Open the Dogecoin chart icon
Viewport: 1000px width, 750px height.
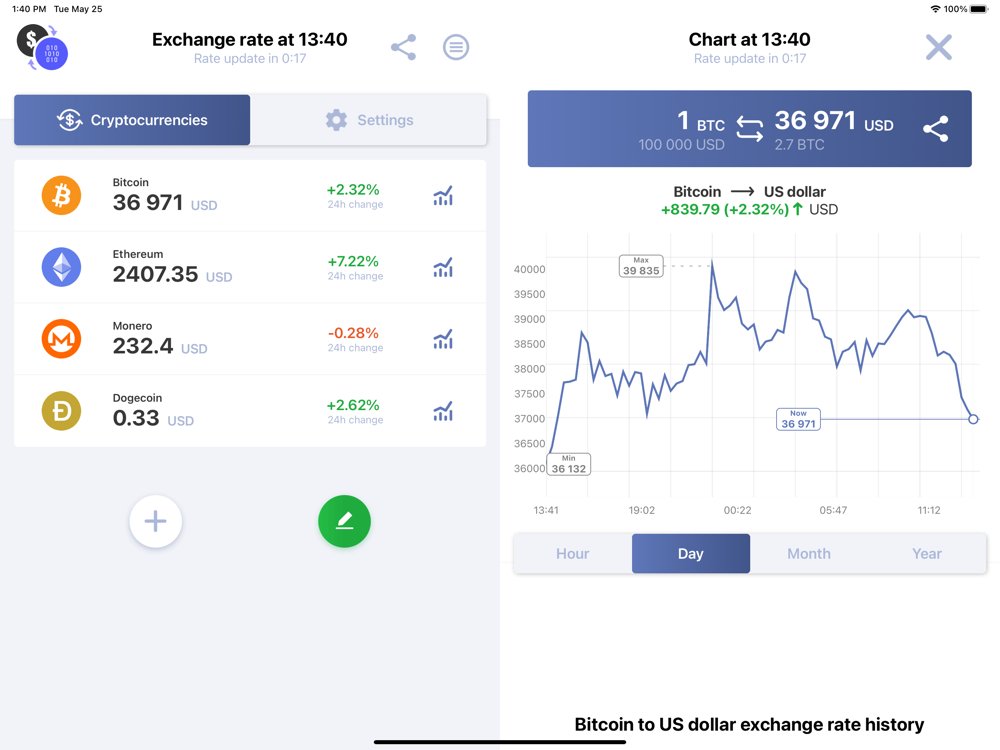tap(443, 411)
